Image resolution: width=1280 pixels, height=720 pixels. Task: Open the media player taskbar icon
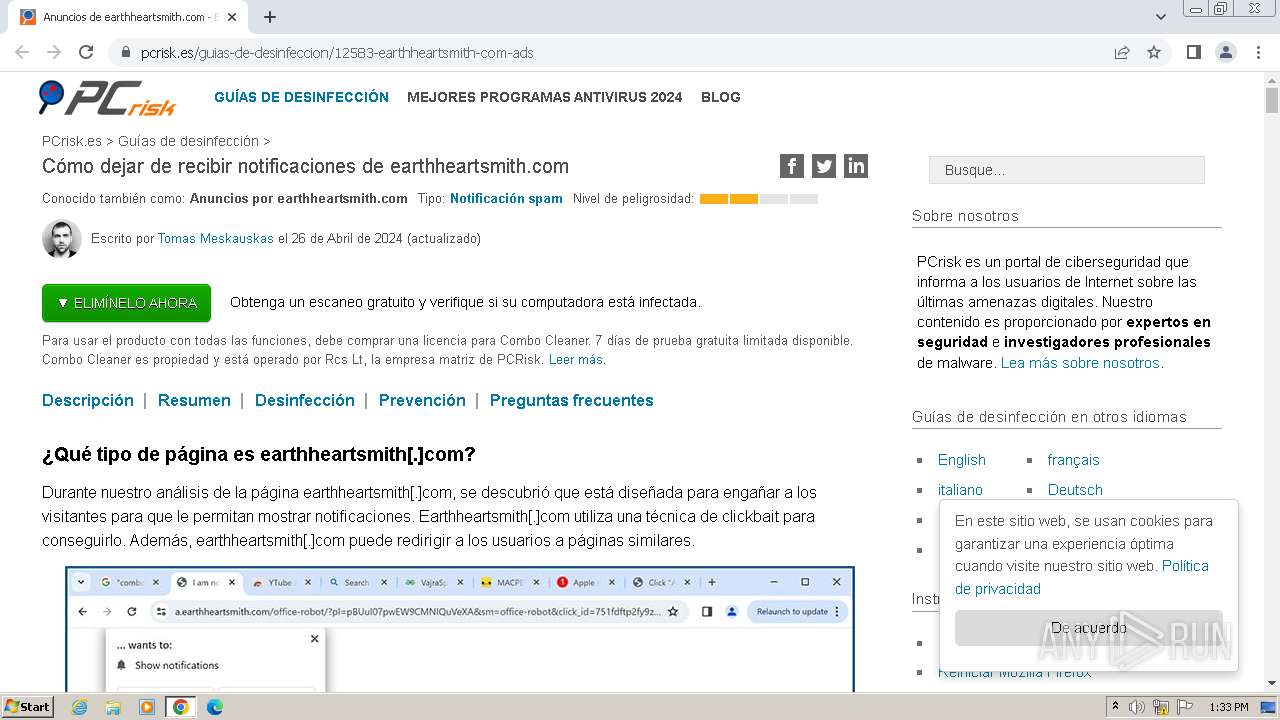[147, 707]
